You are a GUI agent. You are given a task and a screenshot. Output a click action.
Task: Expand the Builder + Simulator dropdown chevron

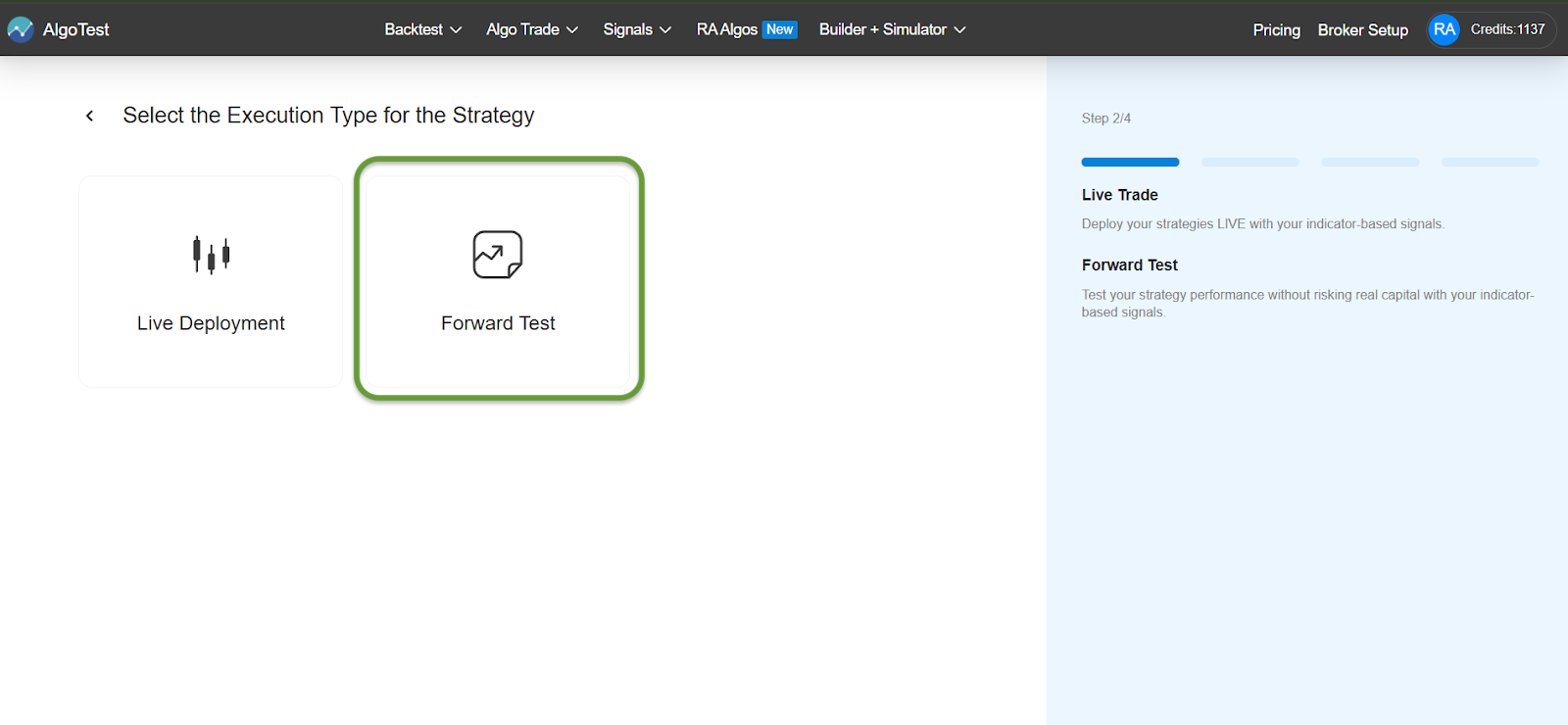pyautogui.click(x=959, y=30)
